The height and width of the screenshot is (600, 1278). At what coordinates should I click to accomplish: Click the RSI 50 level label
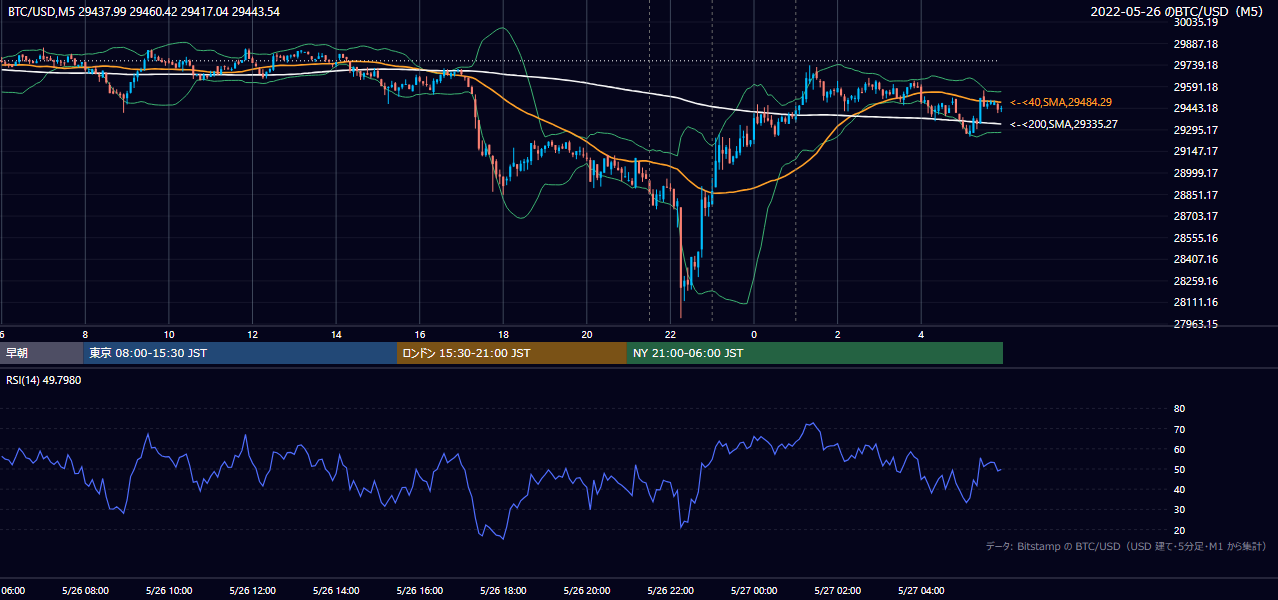pyautogui.click(x=1179, y=470)
